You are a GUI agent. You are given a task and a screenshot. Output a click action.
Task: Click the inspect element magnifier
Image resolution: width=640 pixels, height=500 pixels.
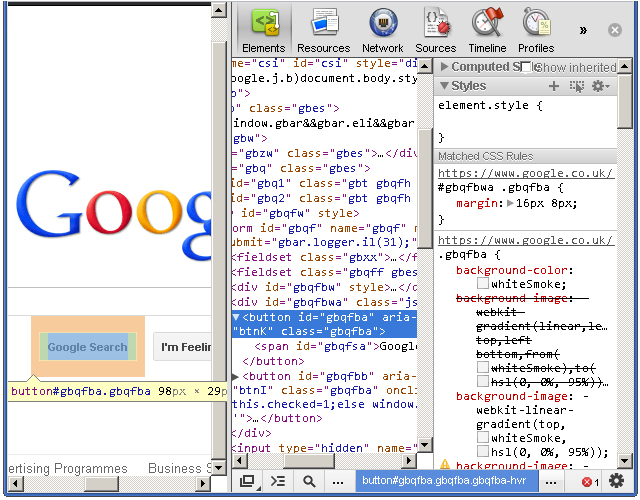tap(309, 482)
